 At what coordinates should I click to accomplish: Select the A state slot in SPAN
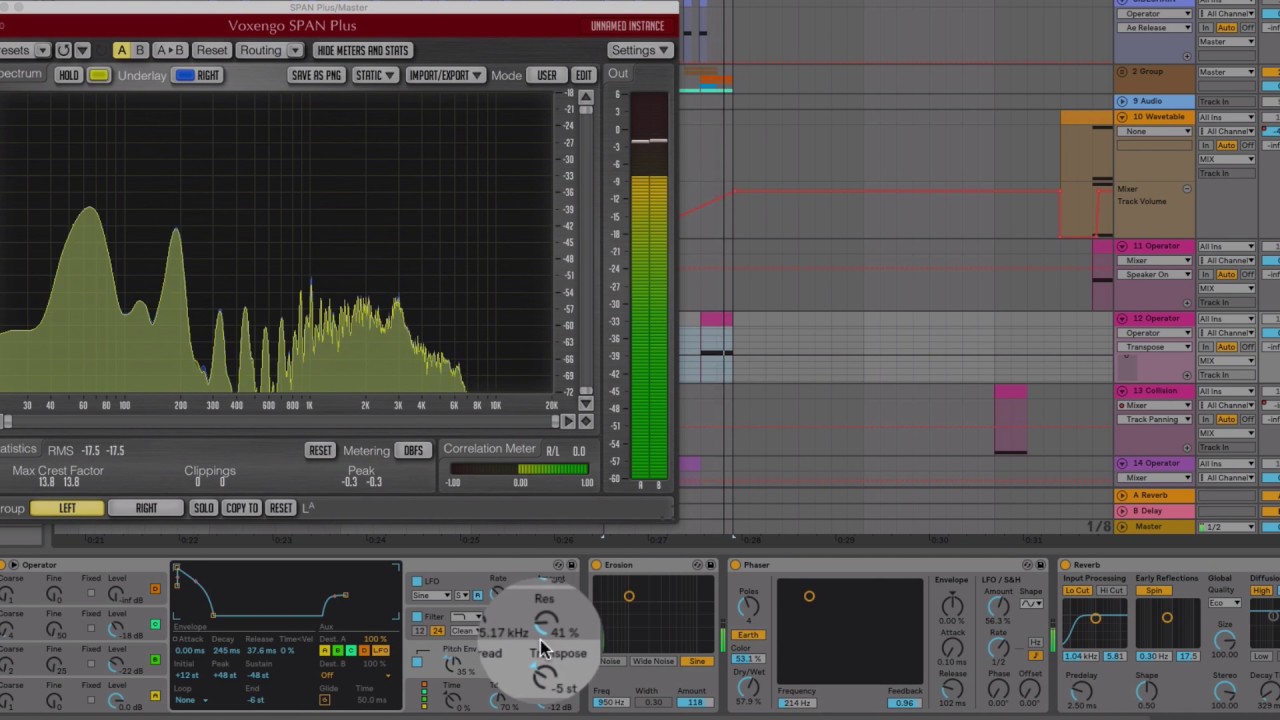click(121, 50)
